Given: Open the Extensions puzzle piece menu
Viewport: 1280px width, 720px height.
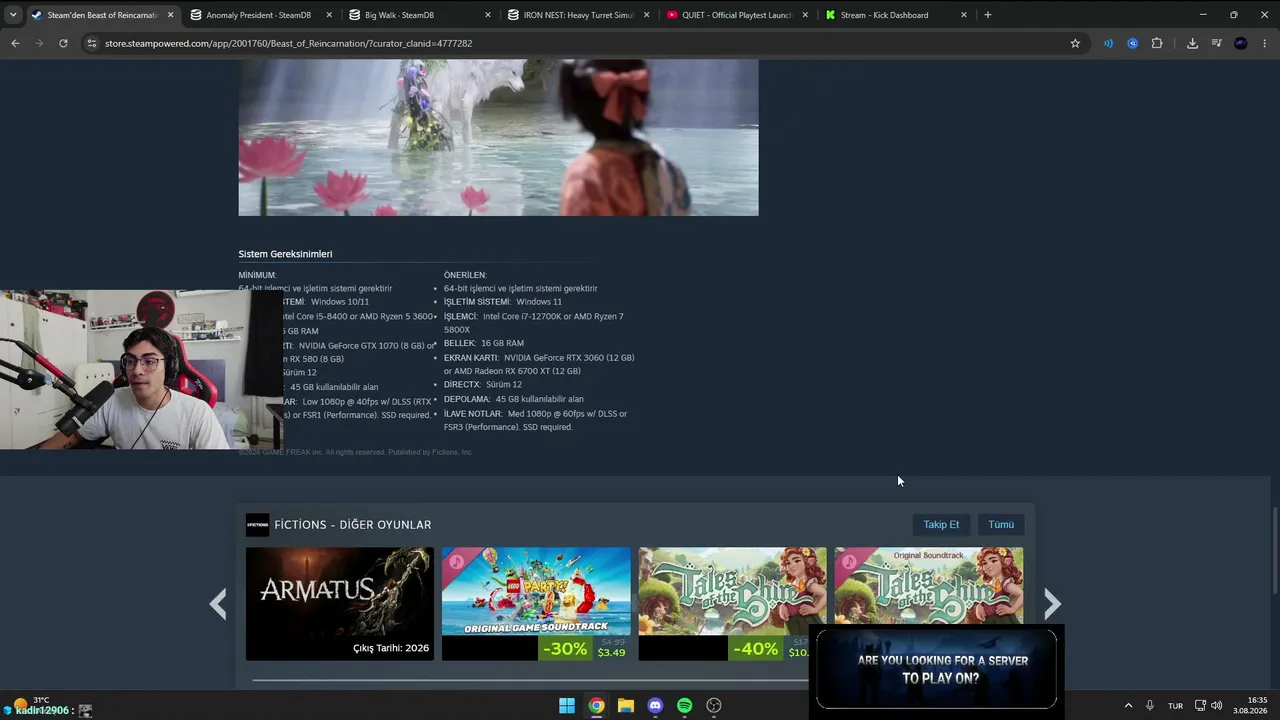Looking at the screenshot, I should pyautogui.click(x=1157, y=43).
